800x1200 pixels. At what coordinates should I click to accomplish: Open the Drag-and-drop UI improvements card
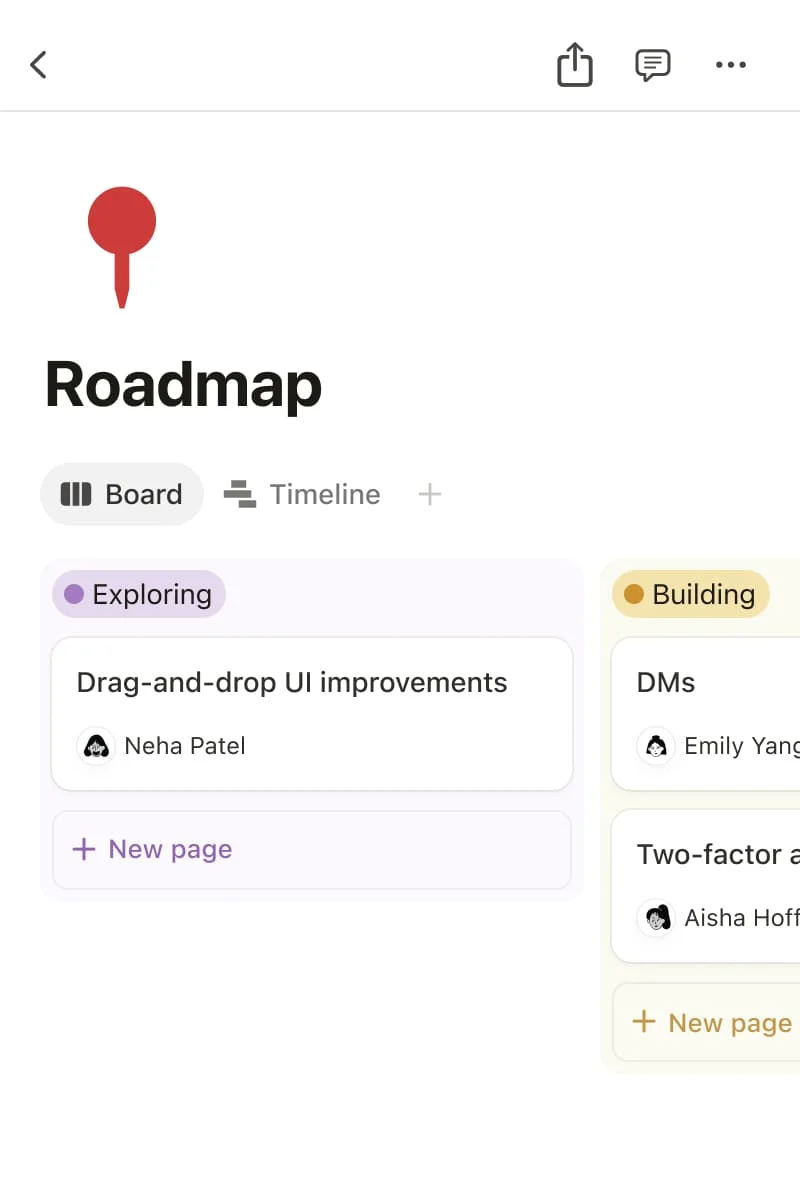pyautogui.click(x=290, y=682)
